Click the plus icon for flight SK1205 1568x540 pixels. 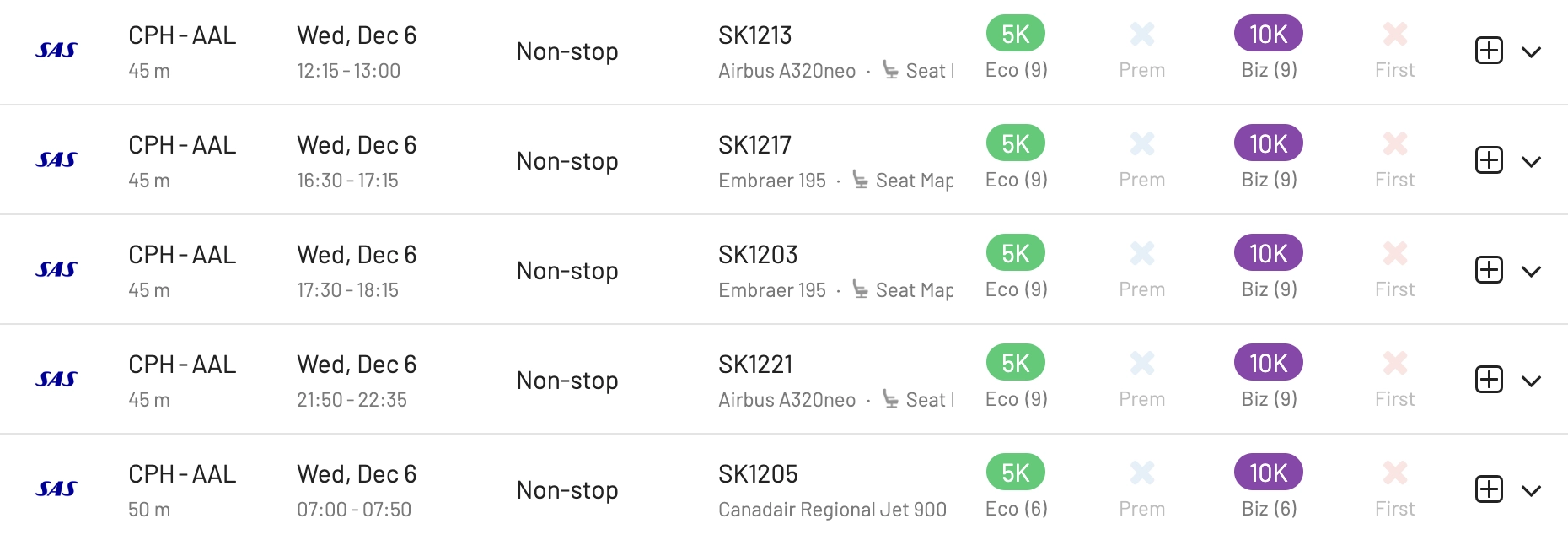[1489, 489]
